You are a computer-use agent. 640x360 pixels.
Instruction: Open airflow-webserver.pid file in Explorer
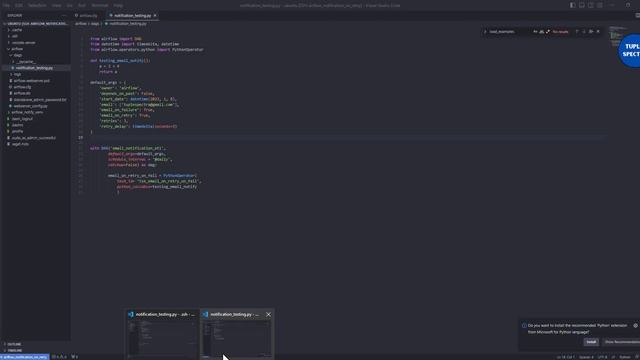tap(31, 80)
